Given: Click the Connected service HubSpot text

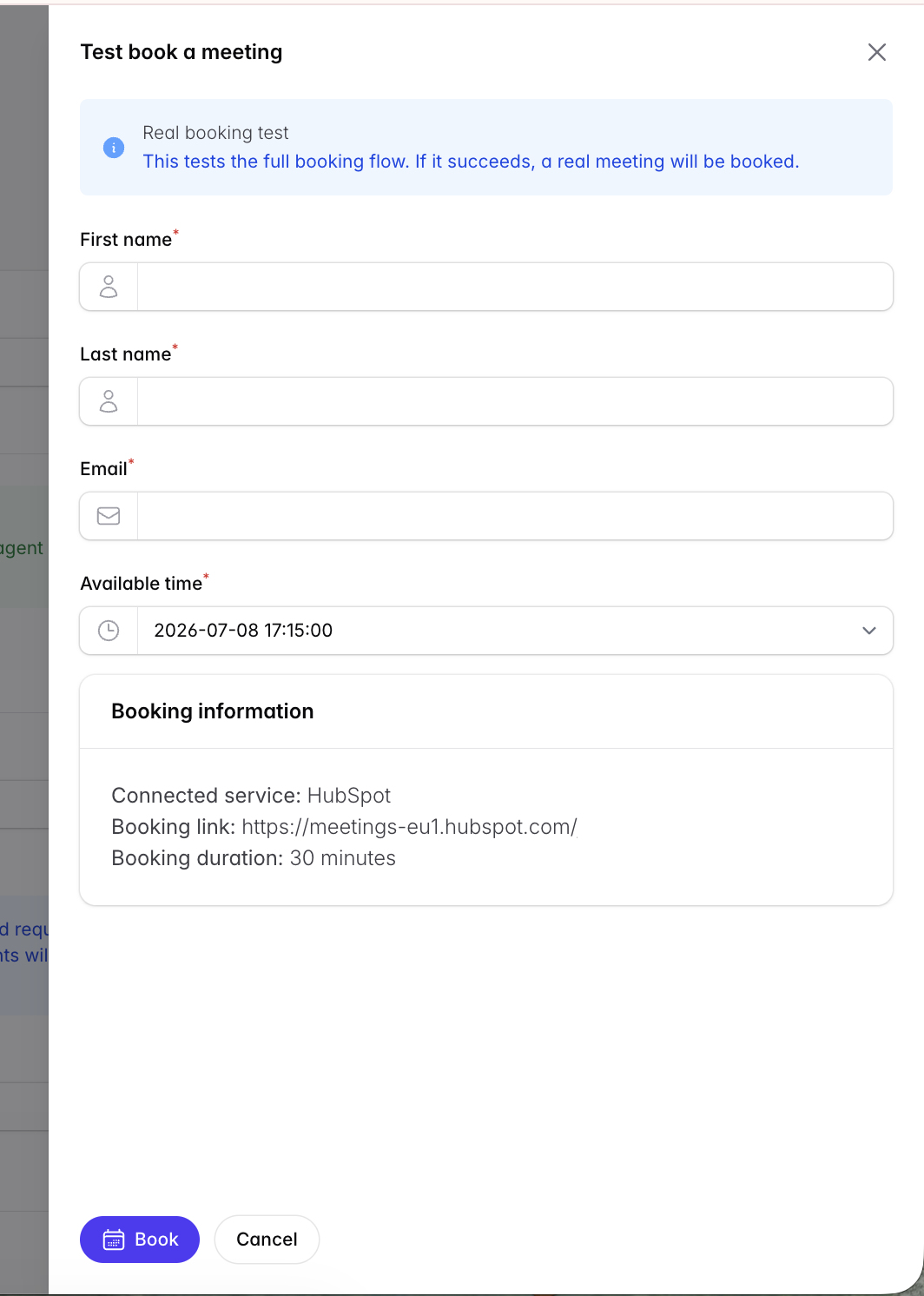Looking at the screenshot, I should click(x=251, y=796).
